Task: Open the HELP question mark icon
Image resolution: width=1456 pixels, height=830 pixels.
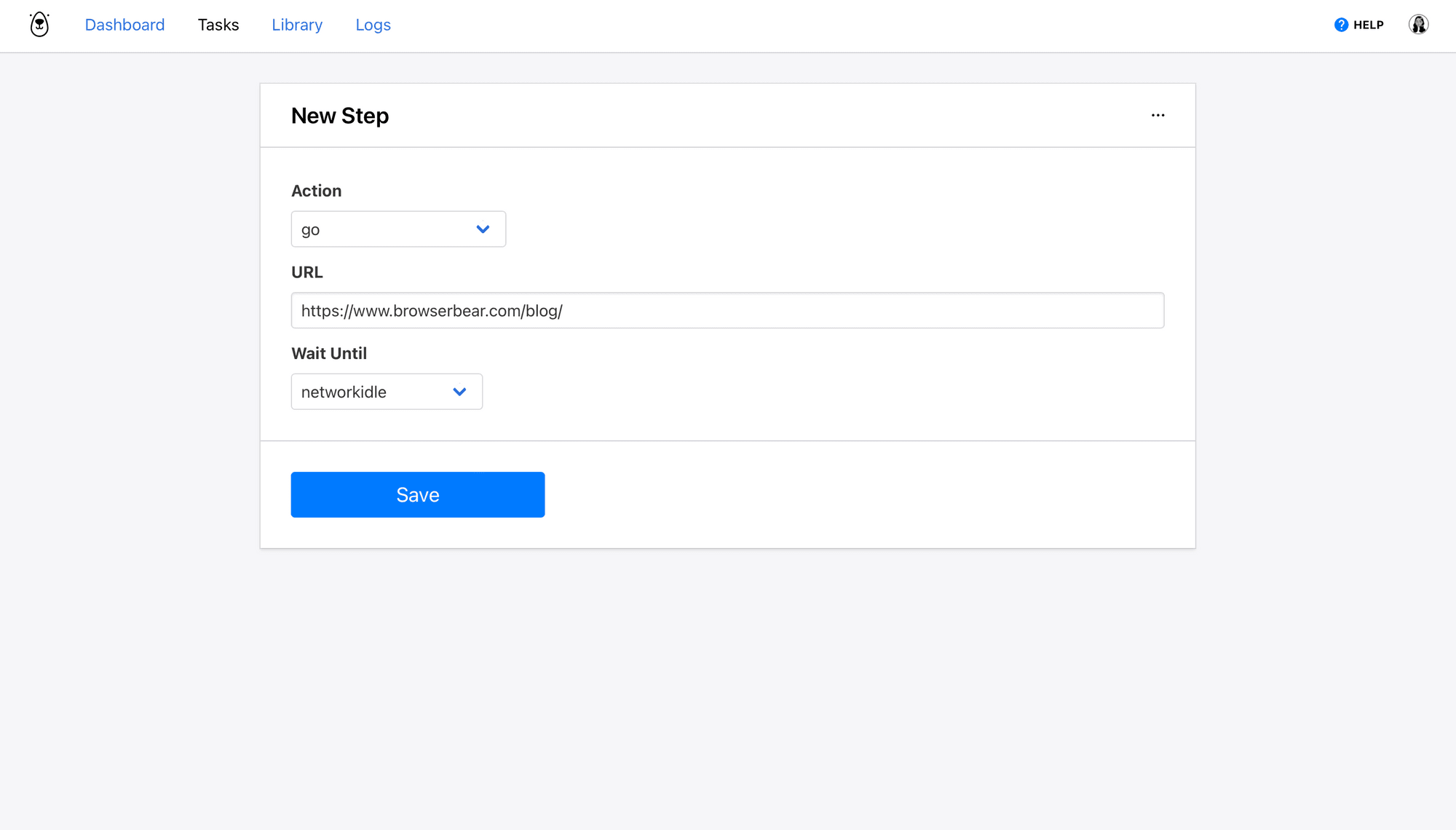Action: 1340,24
